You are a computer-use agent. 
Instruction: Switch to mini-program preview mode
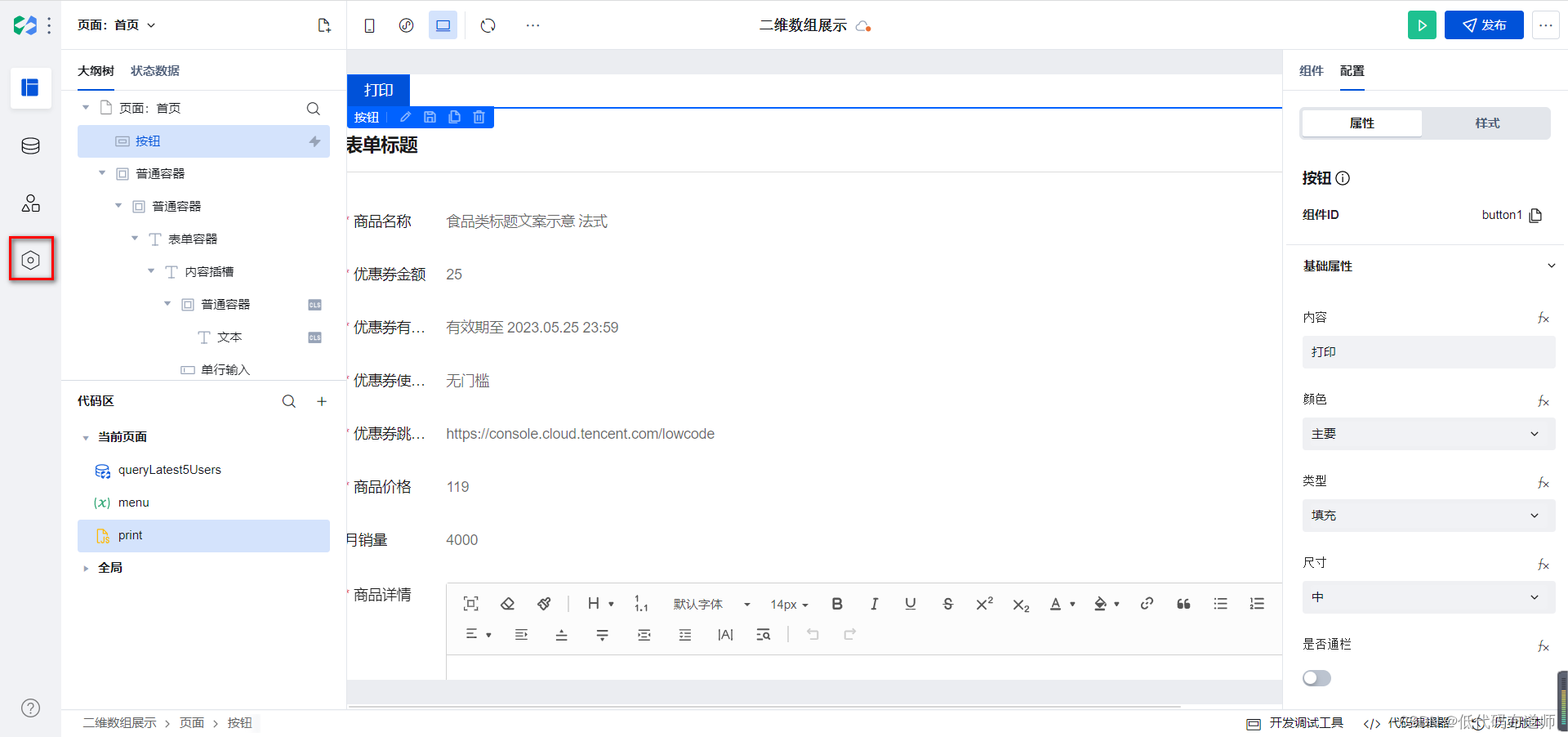pyautogui.click(x=406, y=25)
